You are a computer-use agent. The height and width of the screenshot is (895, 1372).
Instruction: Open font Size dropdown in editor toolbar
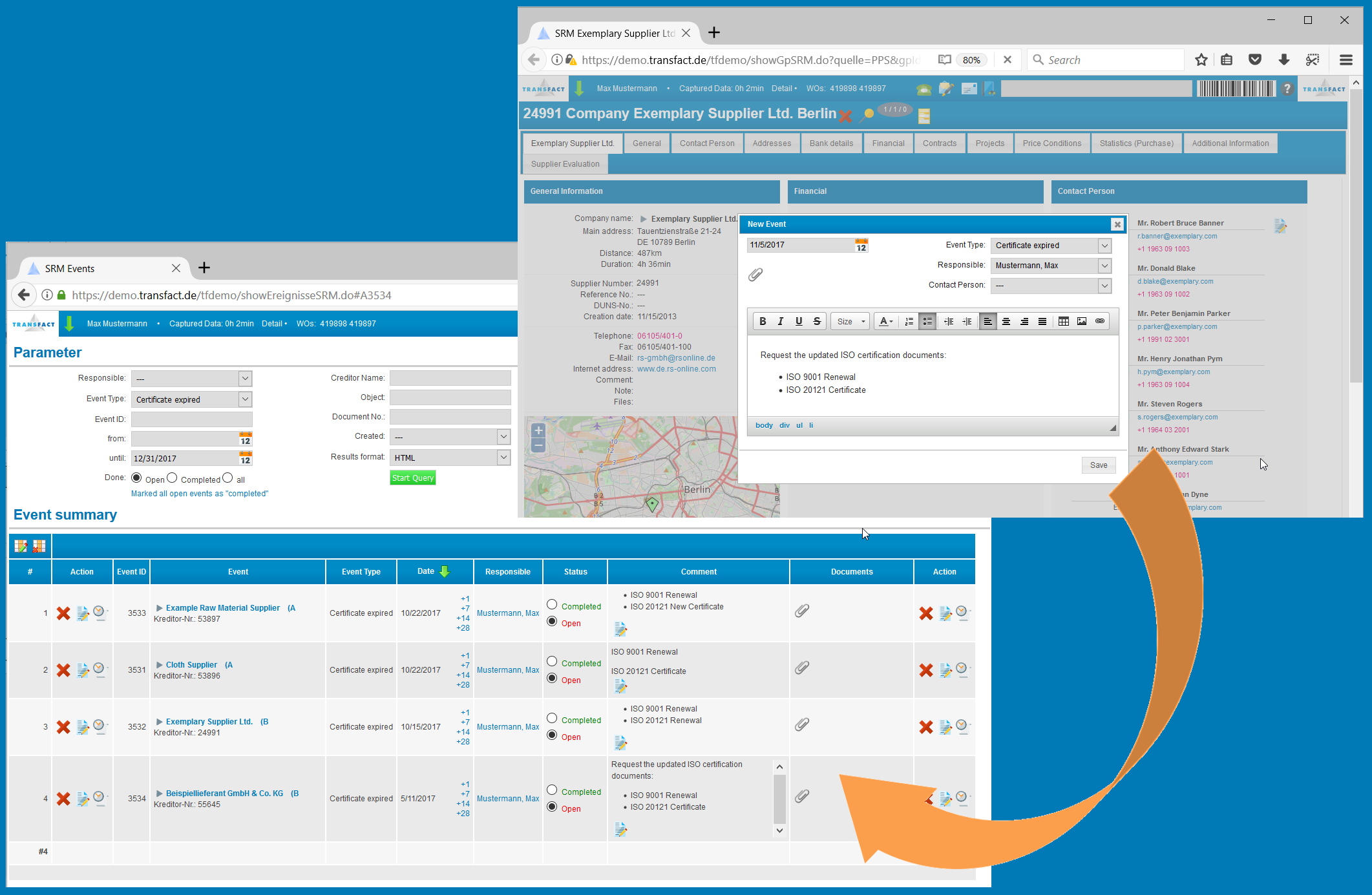coord(850,321)
